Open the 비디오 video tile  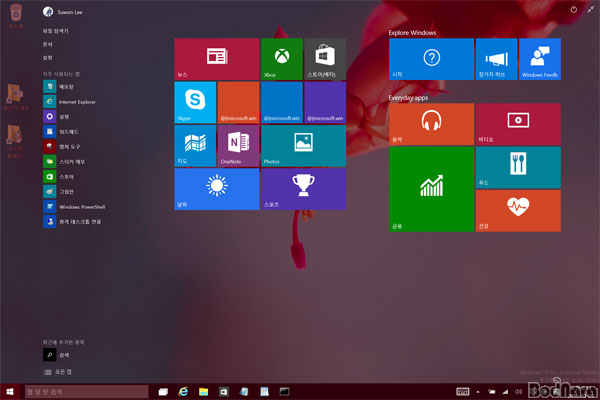click(x=518, y=124)
